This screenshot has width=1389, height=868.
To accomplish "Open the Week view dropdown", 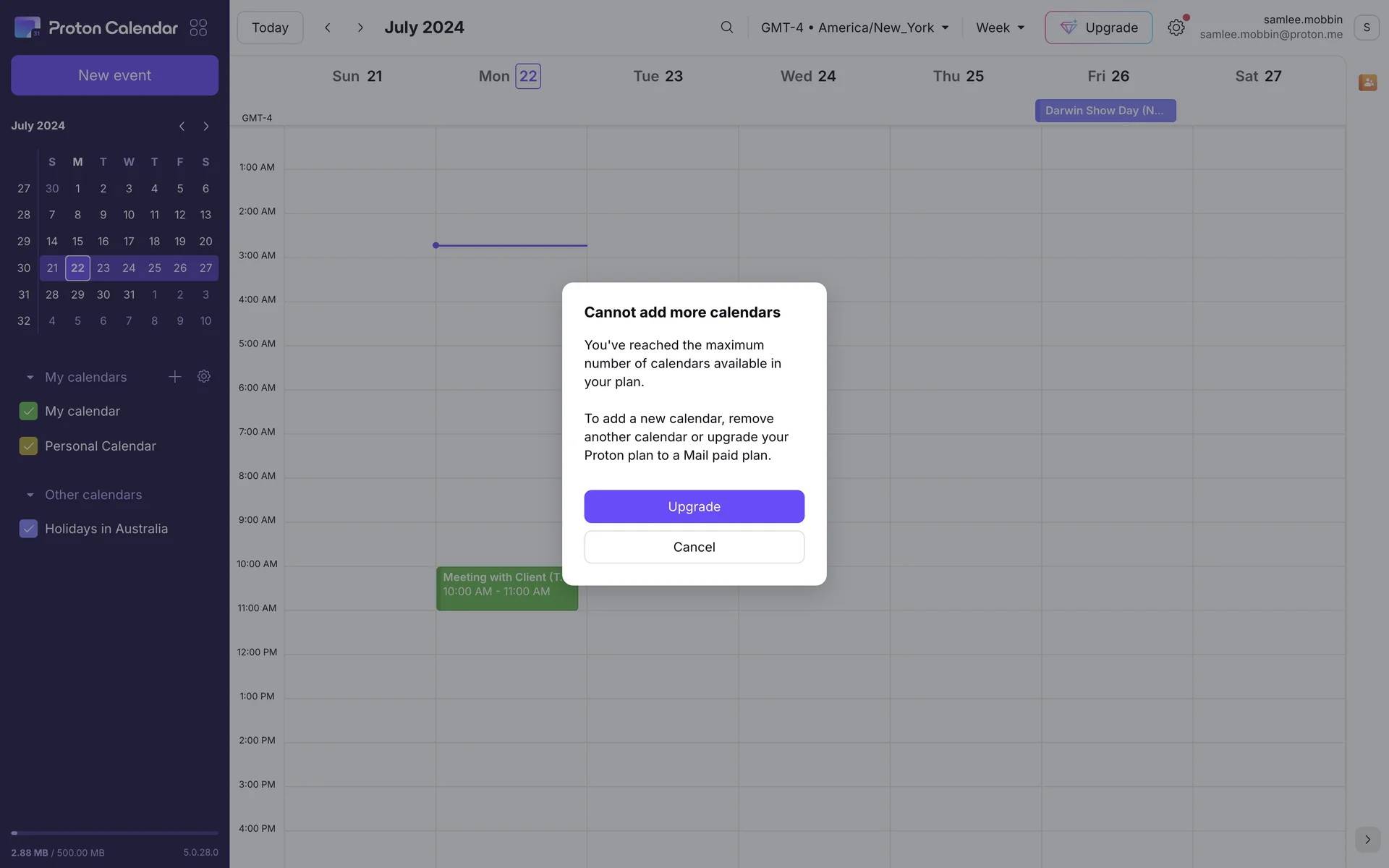I will click(1000, 27).
